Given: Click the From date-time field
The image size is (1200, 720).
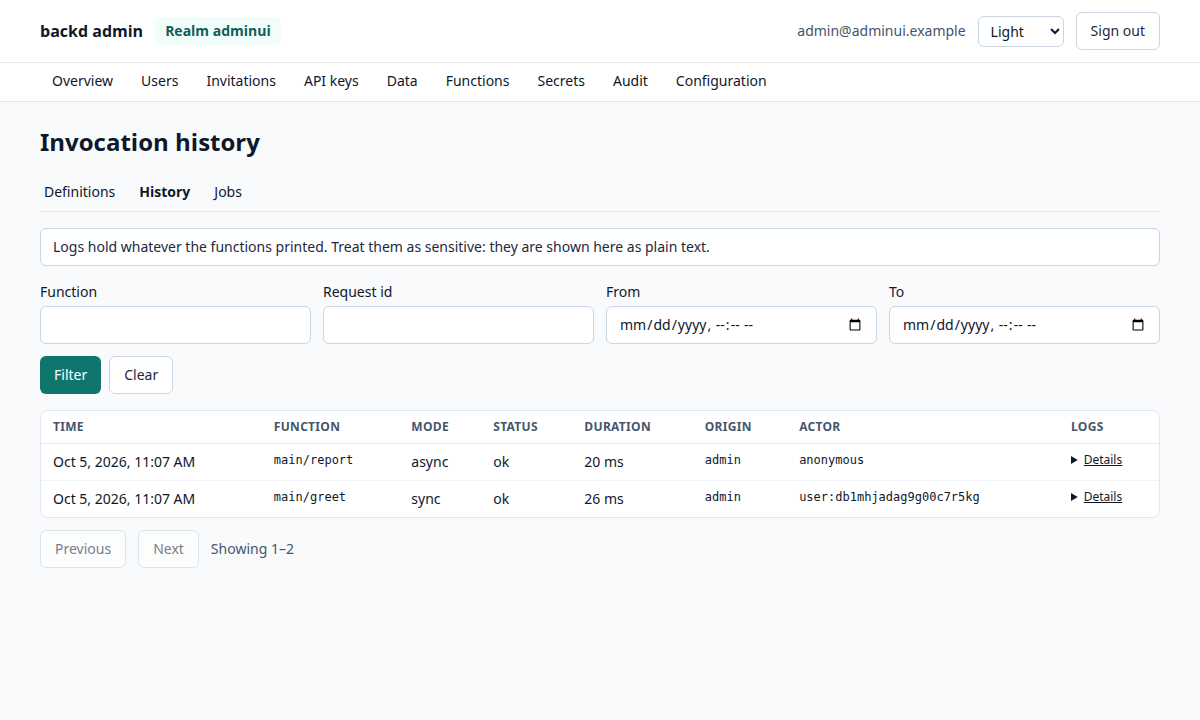Looking at the screenshot, I should click(741, 325).
